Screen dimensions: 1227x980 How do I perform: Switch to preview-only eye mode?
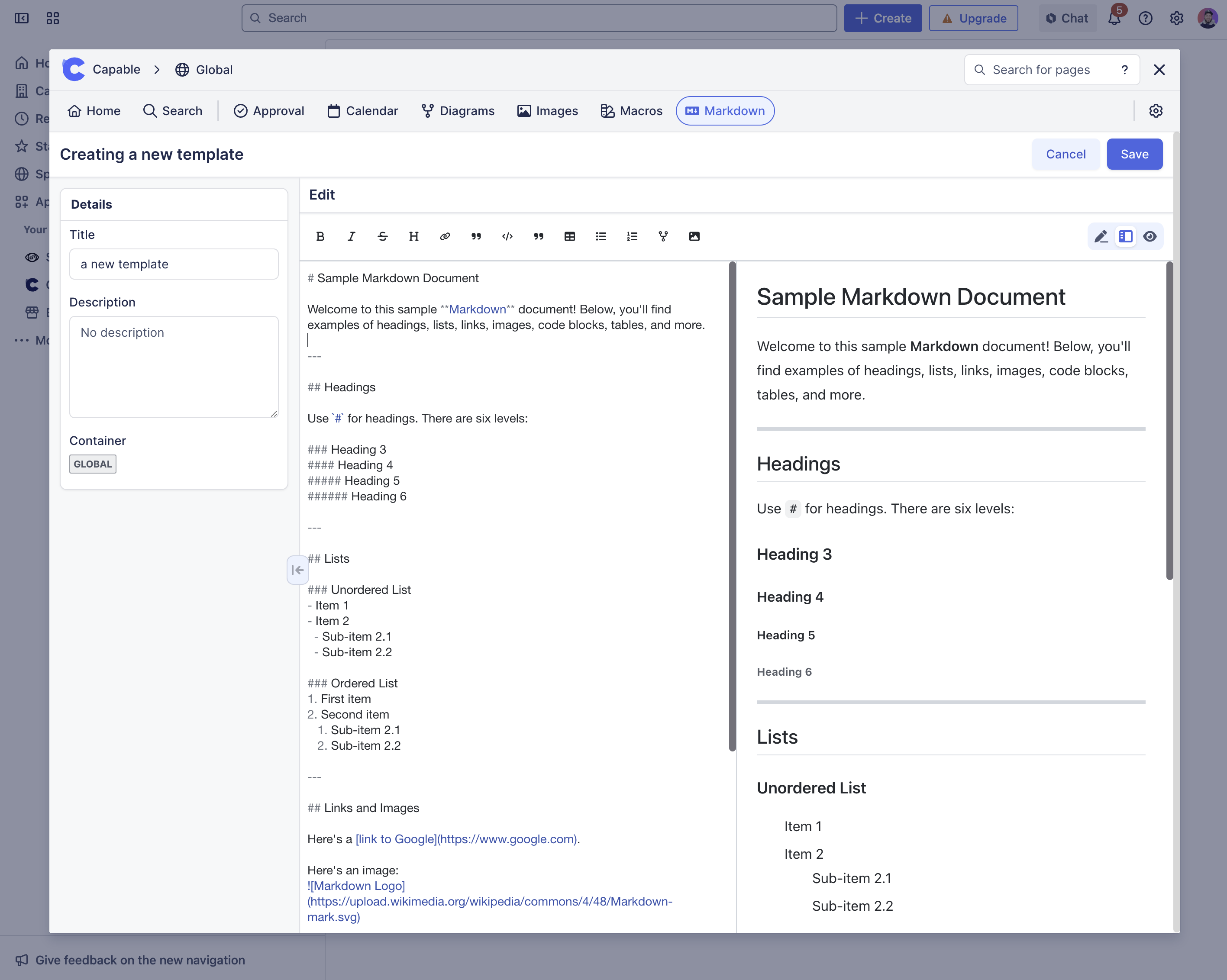point(1150,236)
